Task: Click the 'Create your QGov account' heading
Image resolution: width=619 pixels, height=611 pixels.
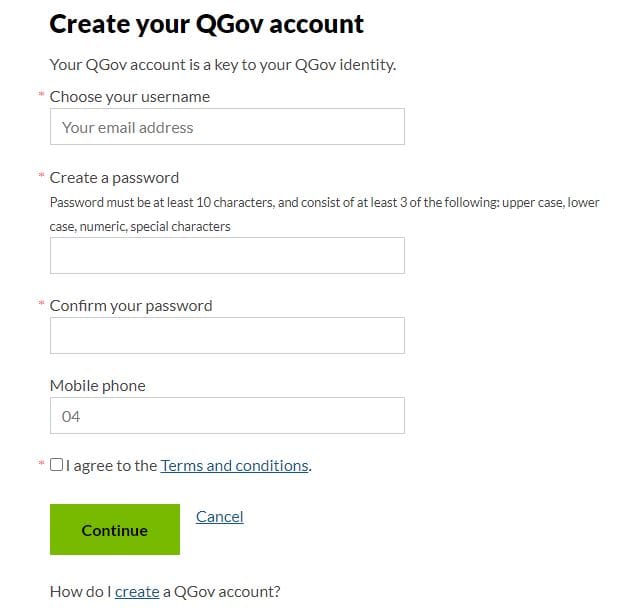Action: (206, 24)
